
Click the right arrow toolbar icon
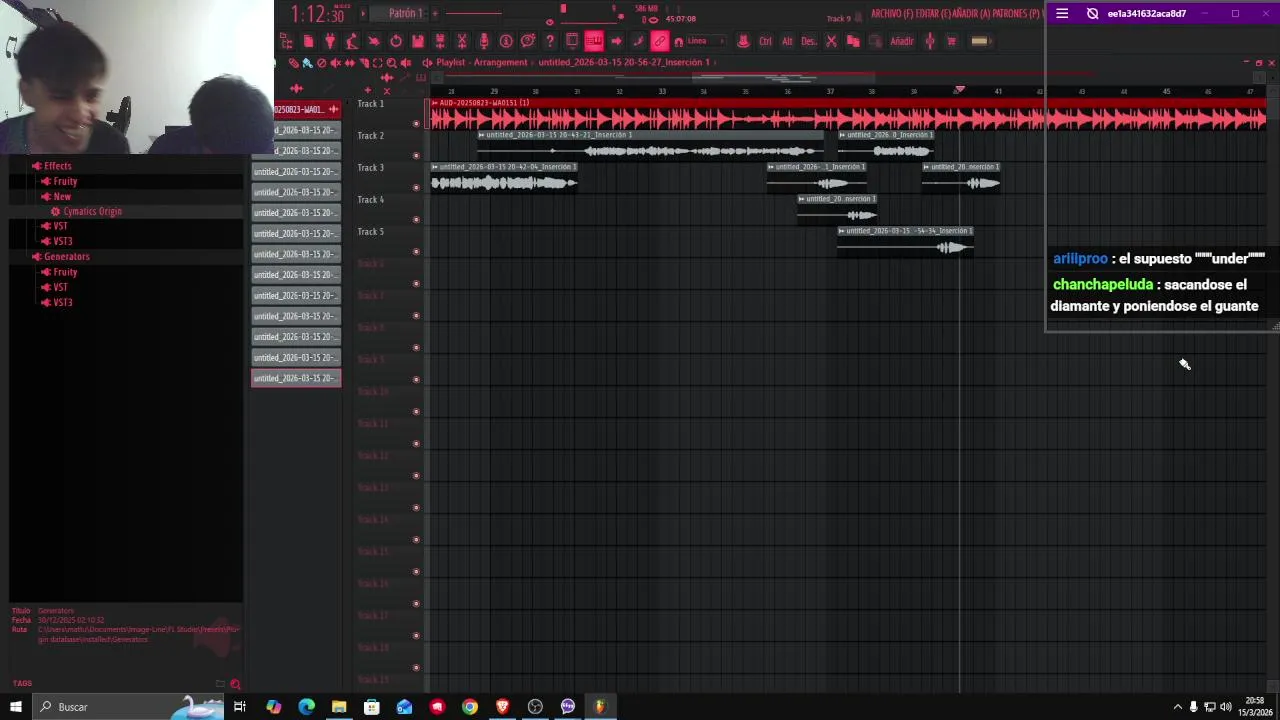[616, 41]
